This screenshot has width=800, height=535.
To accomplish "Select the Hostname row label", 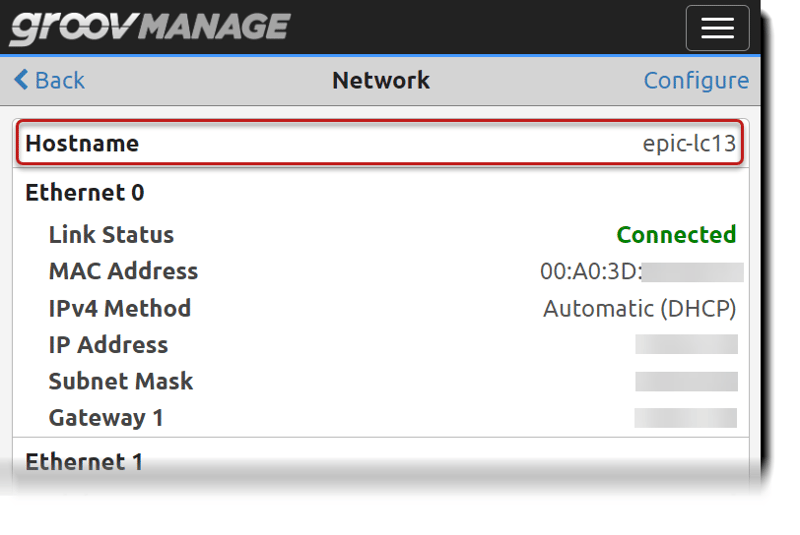I will [x=82, y=144].
